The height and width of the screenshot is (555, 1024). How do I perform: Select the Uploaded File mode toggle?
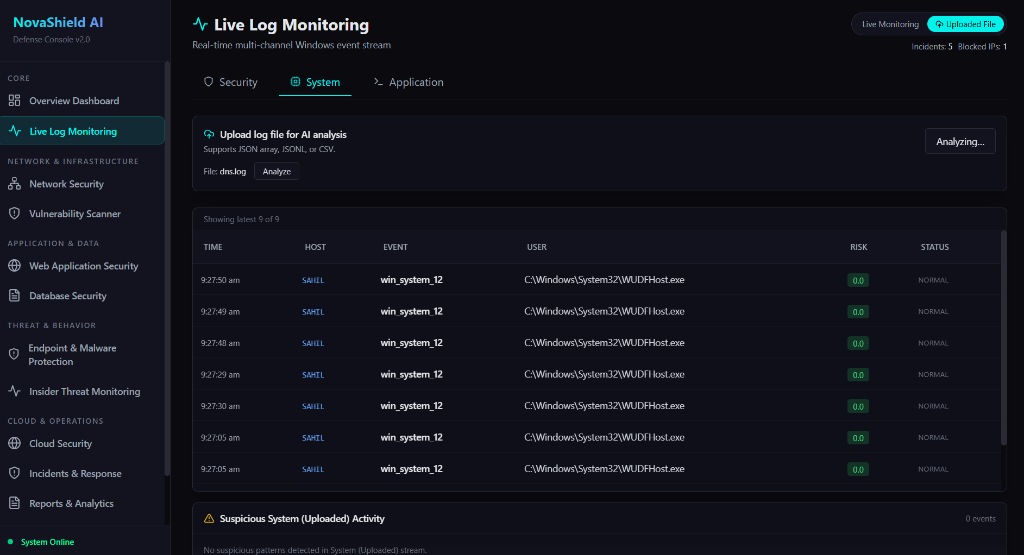pos(965,24)
